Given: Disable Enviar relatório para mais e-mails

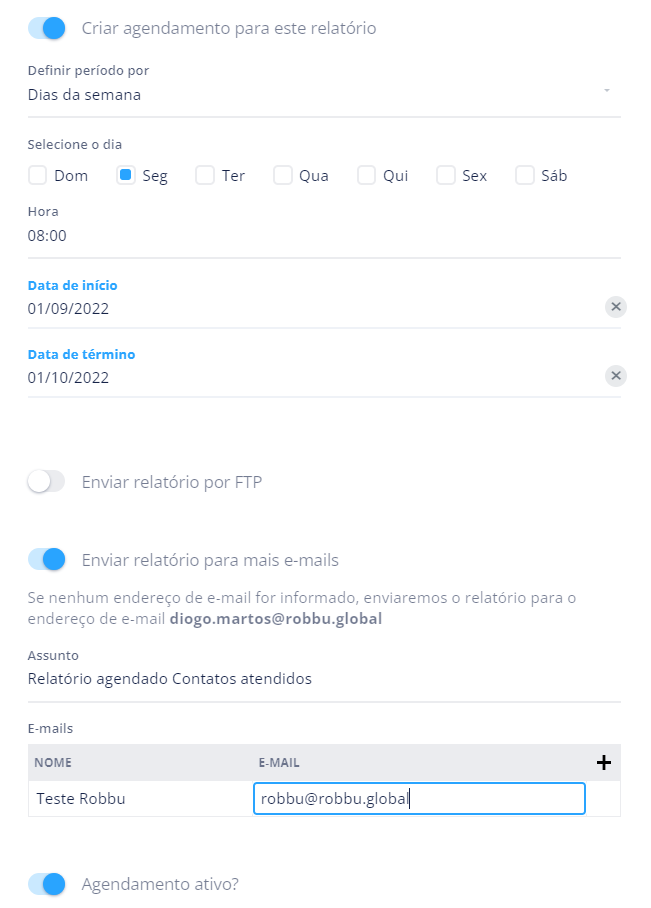Looking at the screenshot, I should point(47,559).
